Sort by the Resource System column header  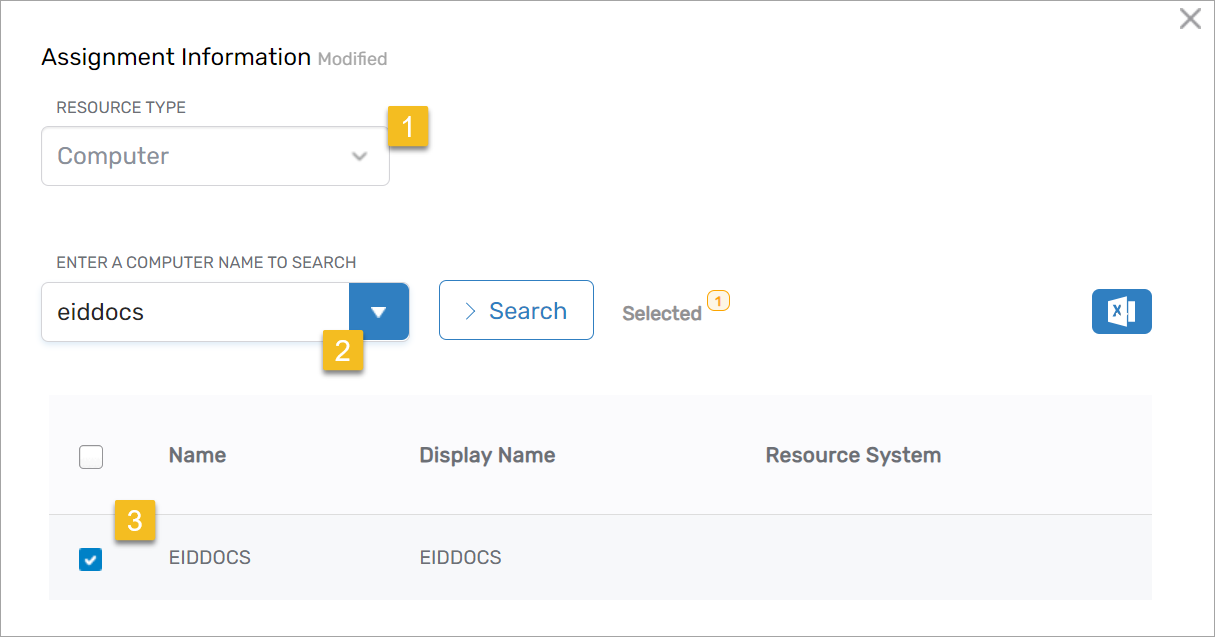click(x=852, y=456)
